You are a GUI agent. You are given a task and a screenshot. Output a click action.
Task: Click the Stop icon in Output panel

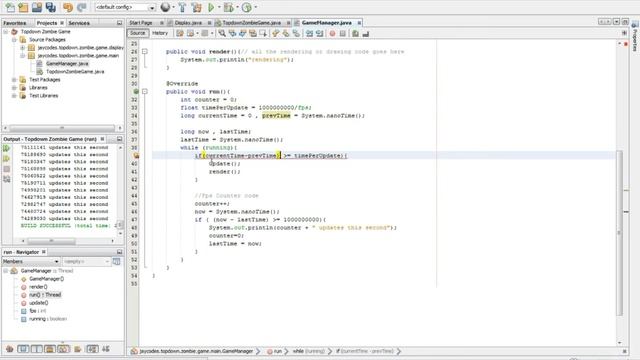pos(7,169)
